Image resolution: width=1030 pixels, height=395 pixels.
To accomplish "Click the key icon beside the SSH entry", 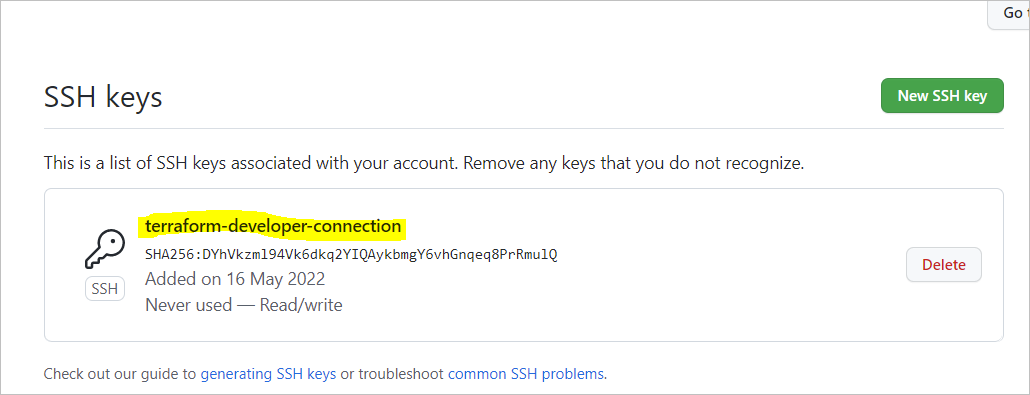I will point(105,250).
